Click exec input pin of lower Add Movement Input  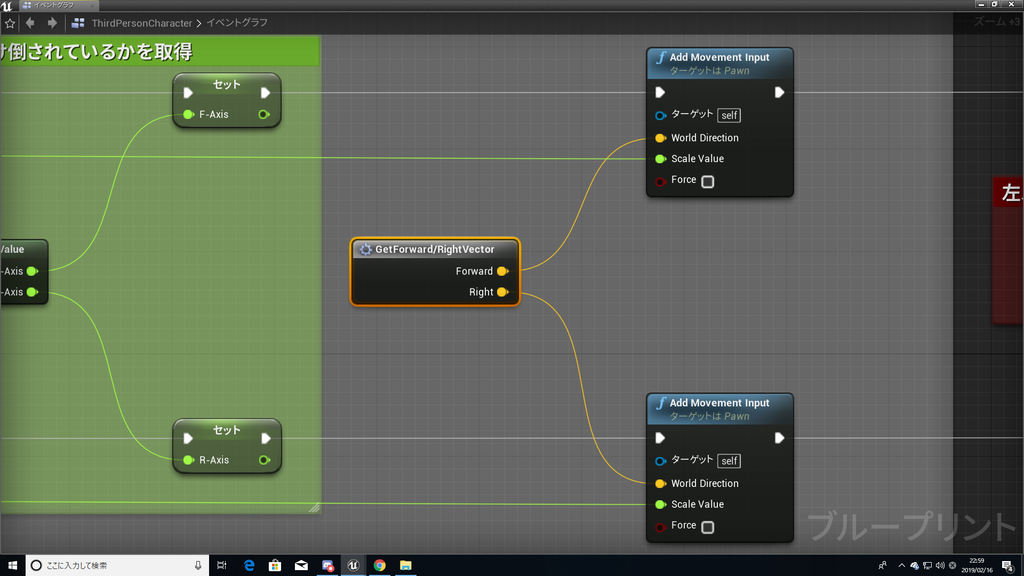pyautogui.click(x=660, y=438)
